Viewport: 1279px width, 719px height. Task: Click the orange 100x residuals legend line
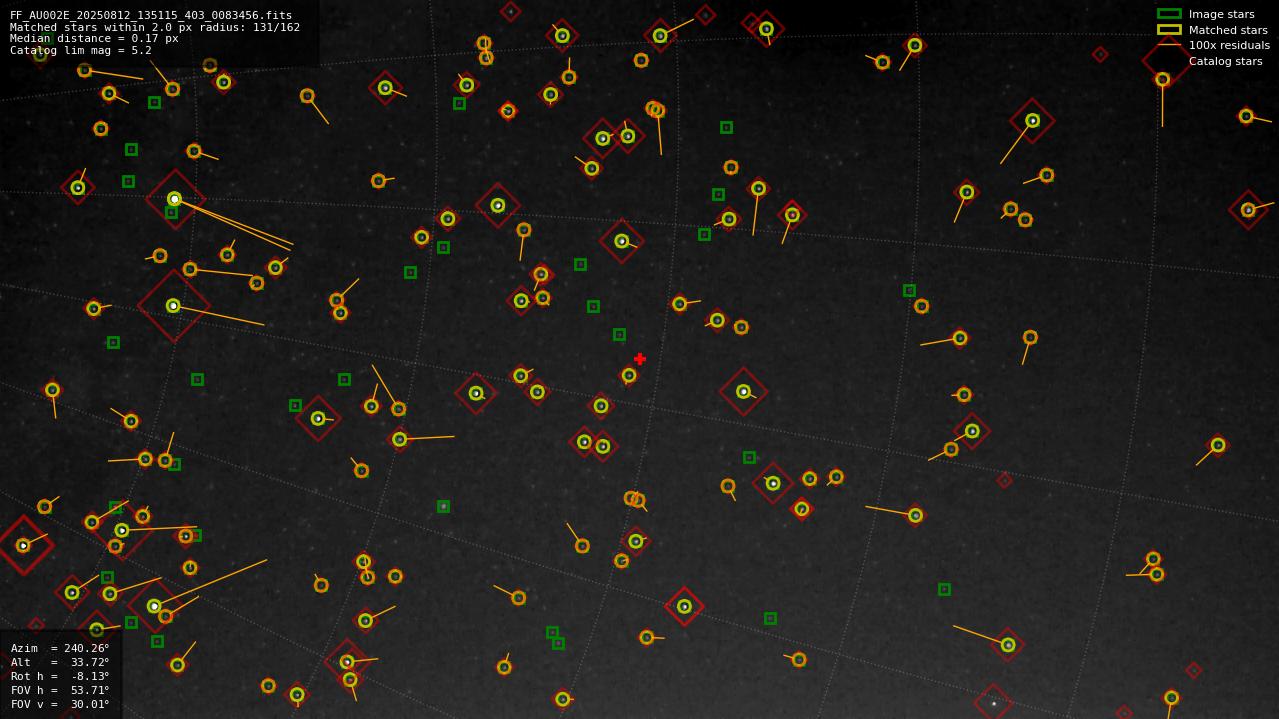click(1169, 45)
